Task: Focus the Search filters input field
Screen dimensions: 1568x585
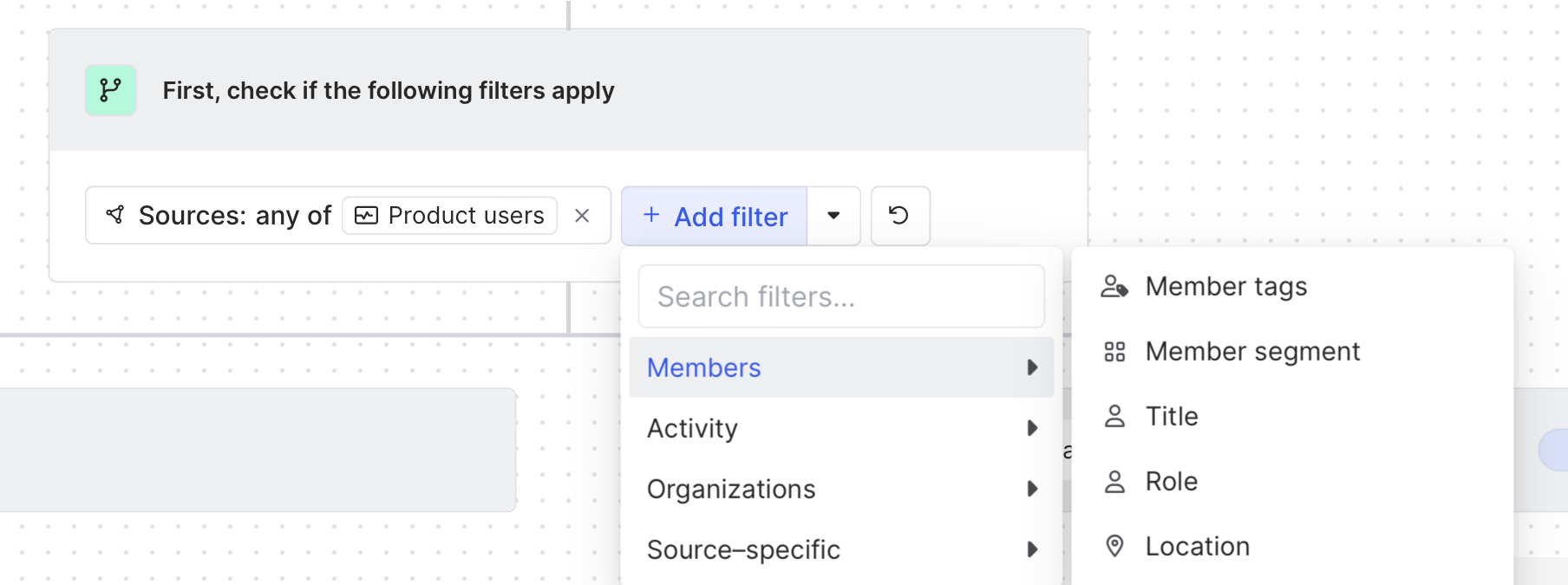Action: point(841,297)
